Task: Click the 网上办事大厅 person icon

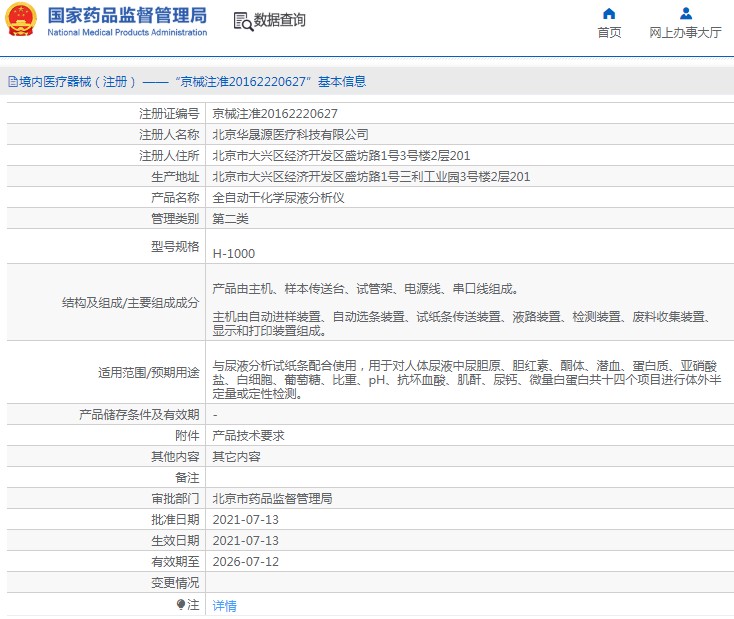Action: click(685, 14)
